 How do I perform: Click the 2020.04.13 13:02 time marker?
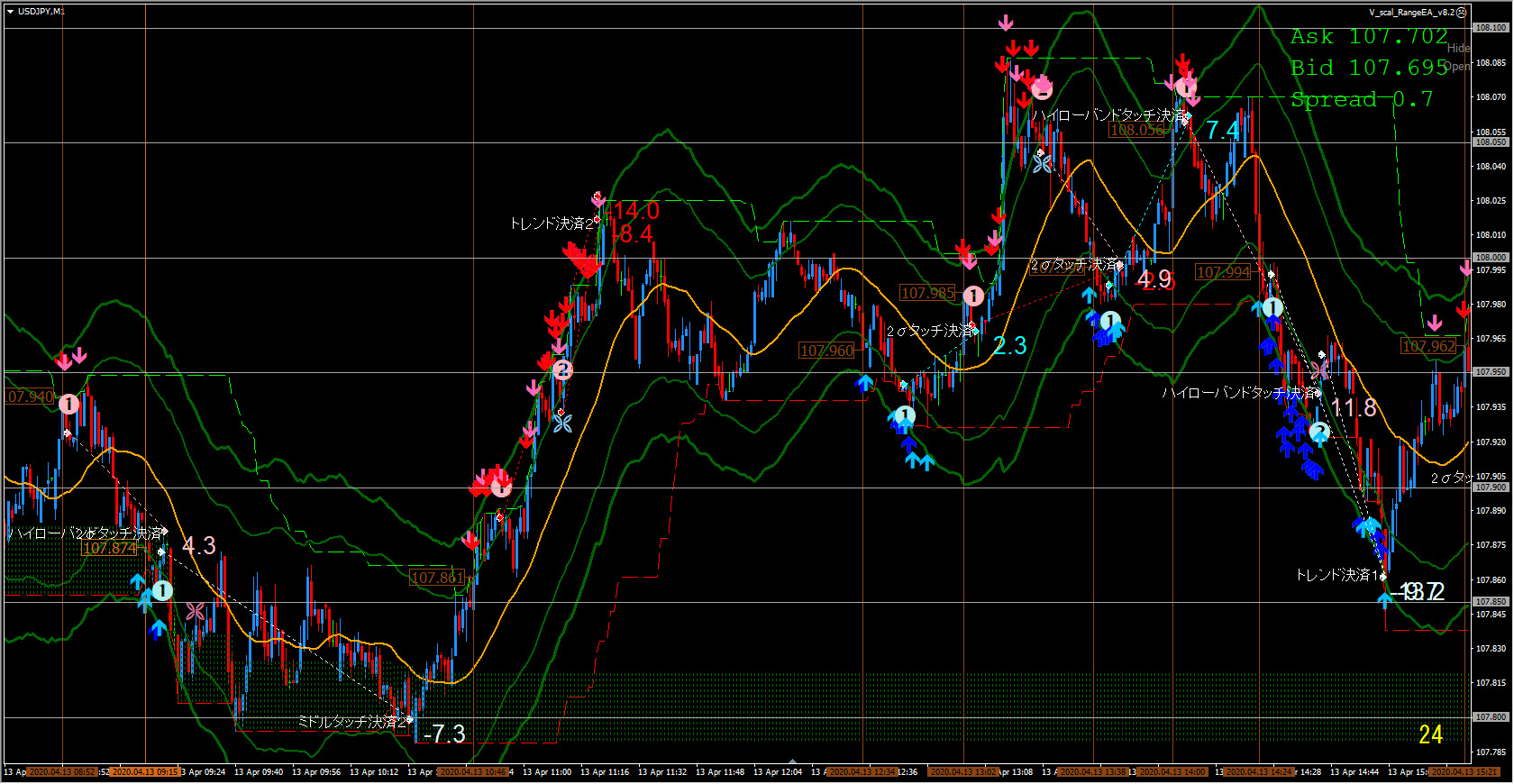point(963,772)
